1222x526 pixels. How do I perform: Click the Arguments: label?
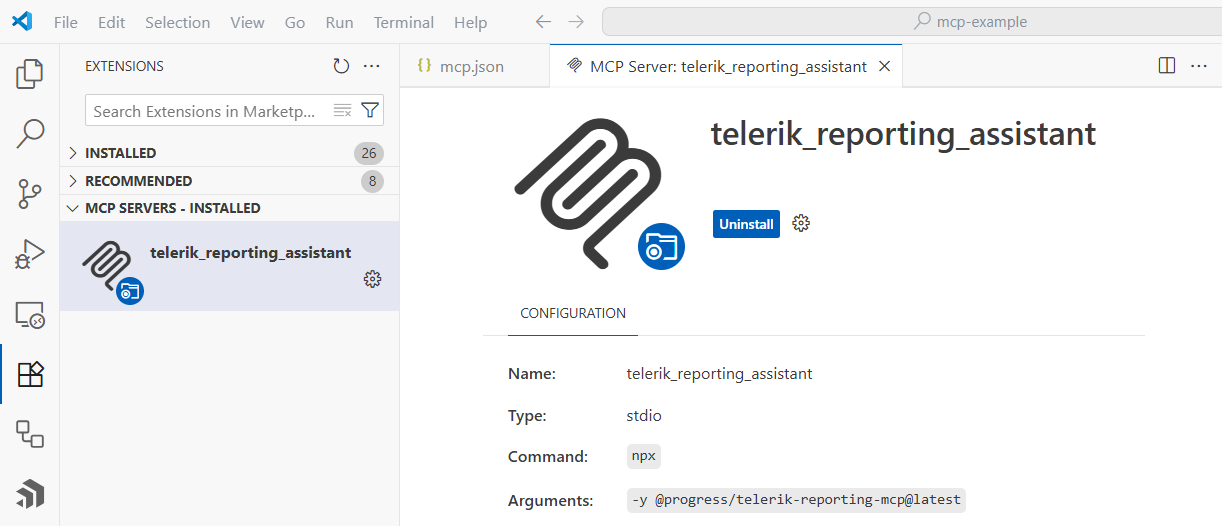click(550, 500)
